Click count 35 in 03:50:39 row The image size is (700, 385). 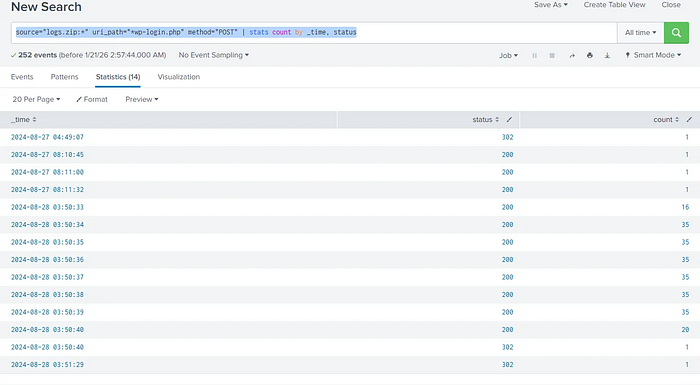pos(685,312)
